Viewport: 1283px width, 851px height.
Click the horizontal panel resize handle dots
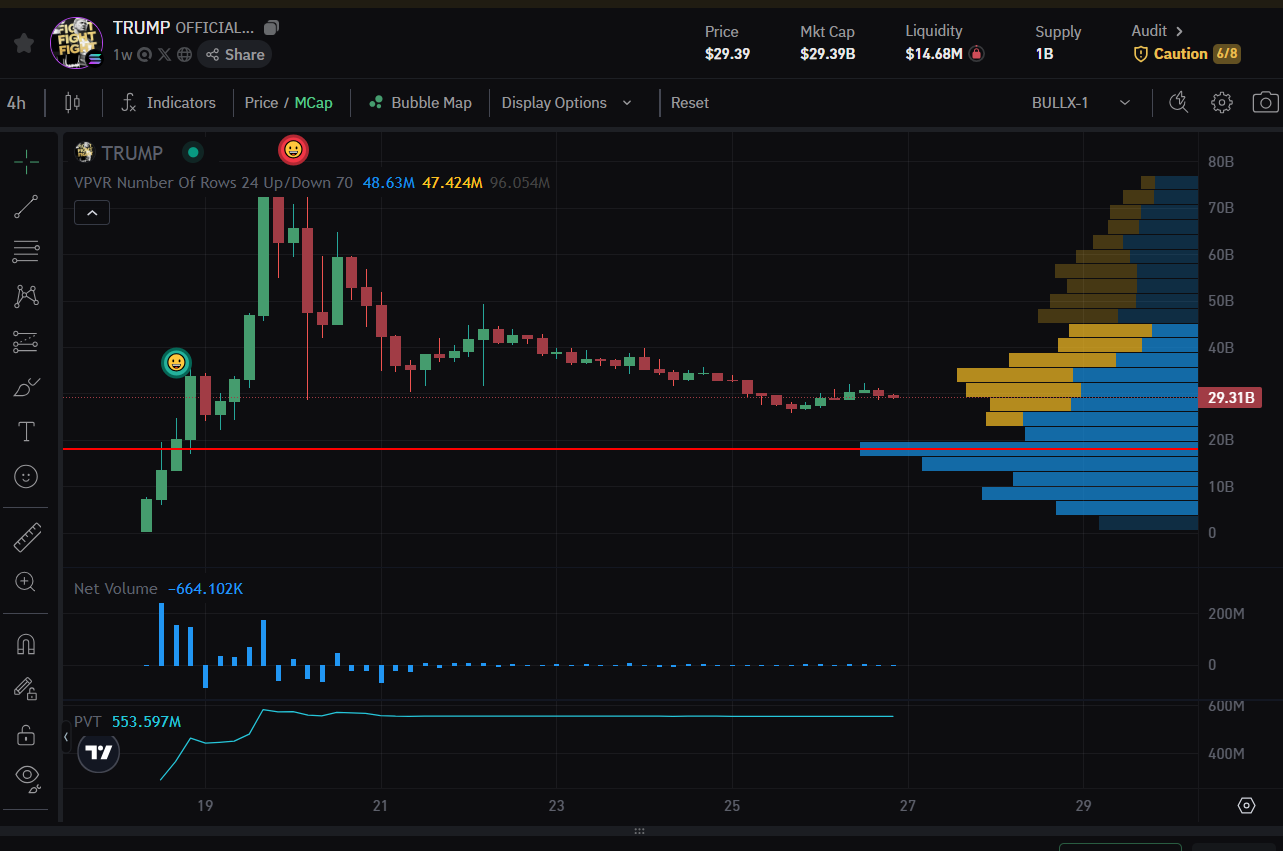pos(640,831)
